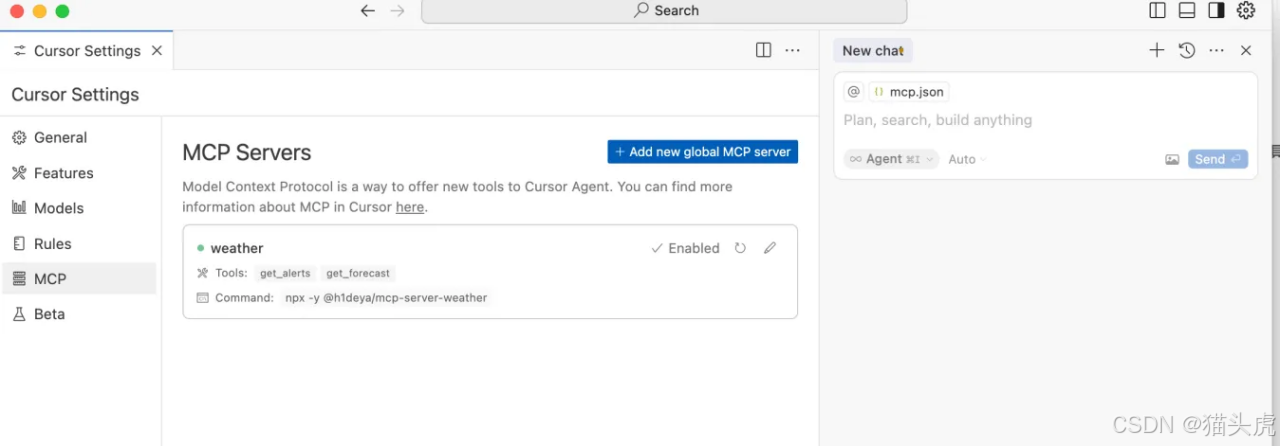Click the weather server name

point(237,248)
